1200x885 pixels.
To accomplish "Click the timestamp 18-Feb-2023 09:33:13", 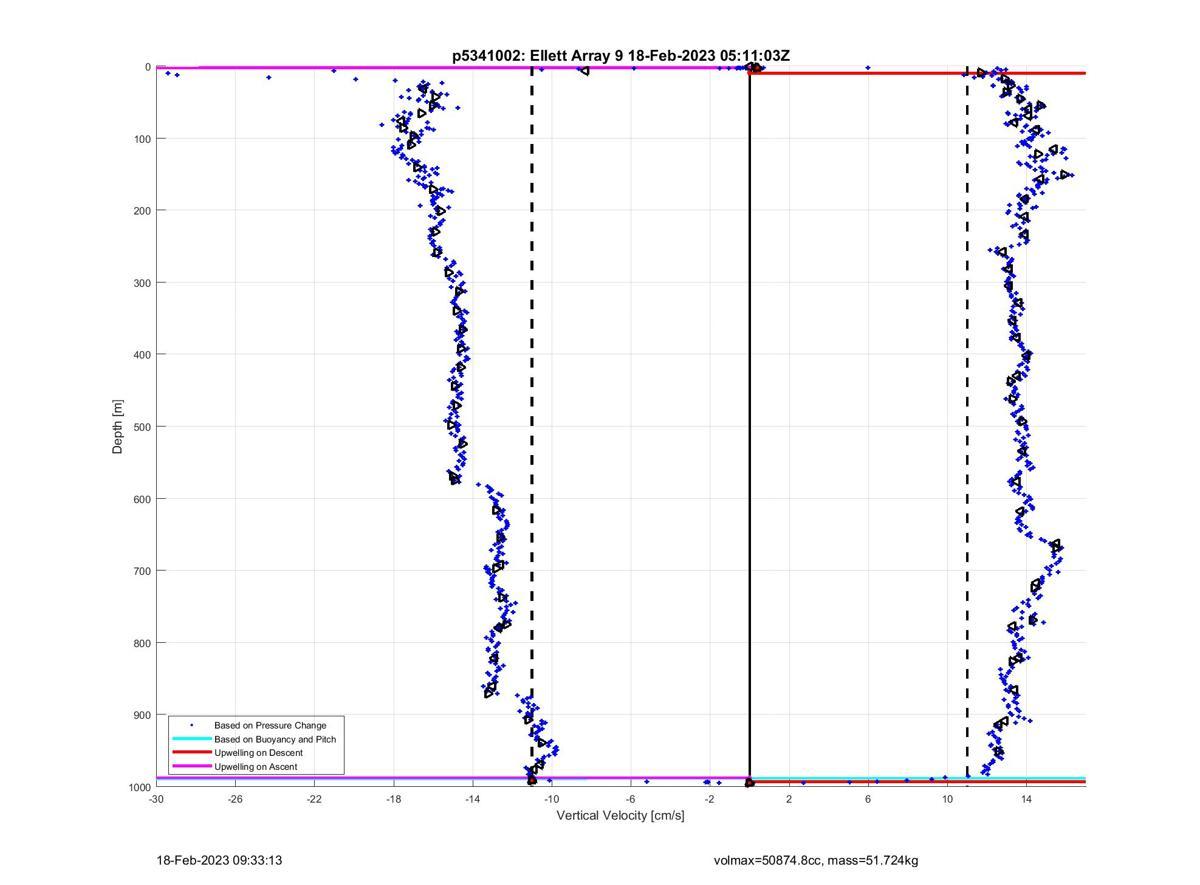I will [x=219, y=860].
